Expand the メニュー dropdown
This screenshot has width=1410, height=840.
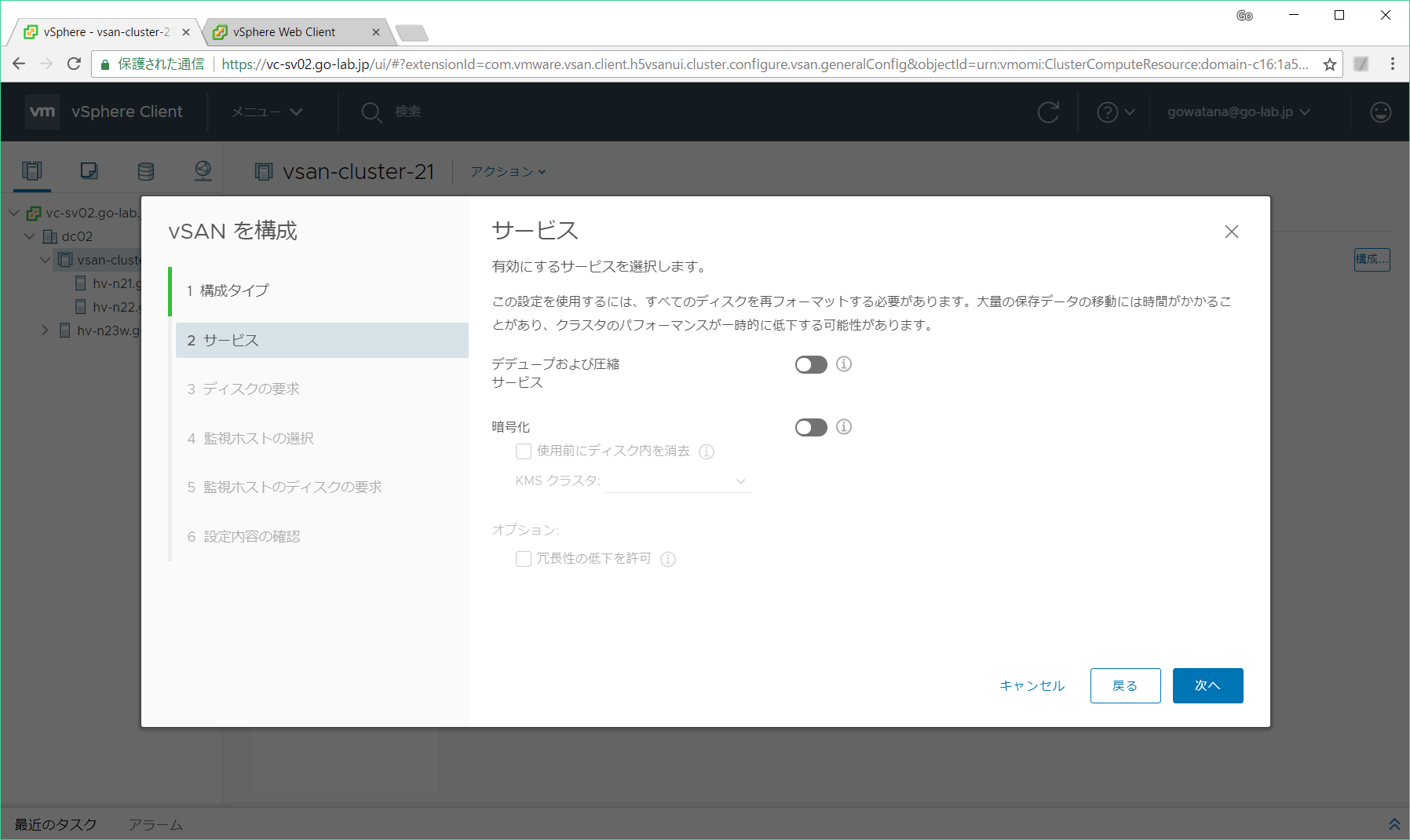pos(267,112)
